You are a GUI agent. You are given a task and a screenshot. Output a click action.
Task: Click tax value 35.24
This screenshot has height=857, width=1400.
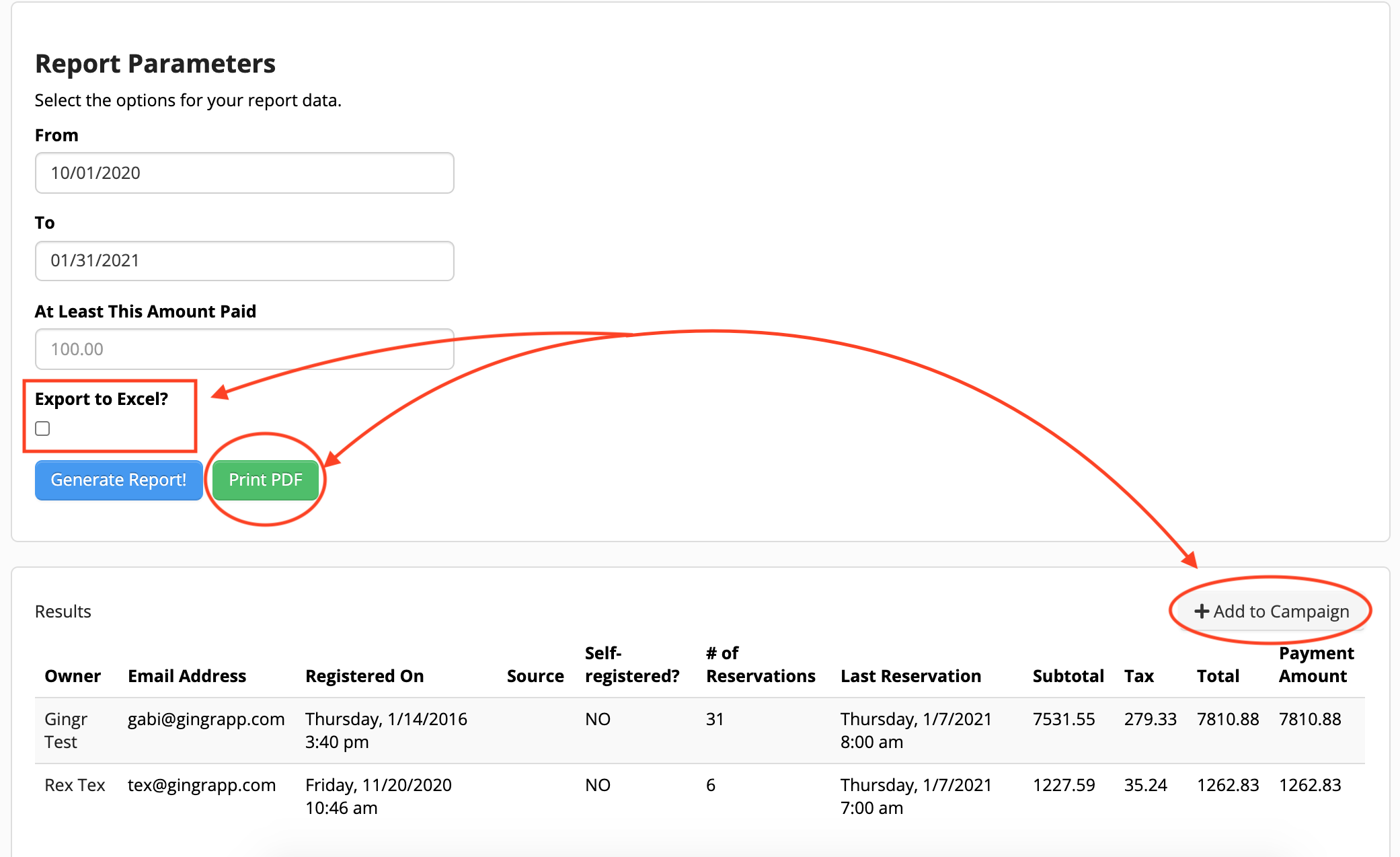[x=1146, y=785]
